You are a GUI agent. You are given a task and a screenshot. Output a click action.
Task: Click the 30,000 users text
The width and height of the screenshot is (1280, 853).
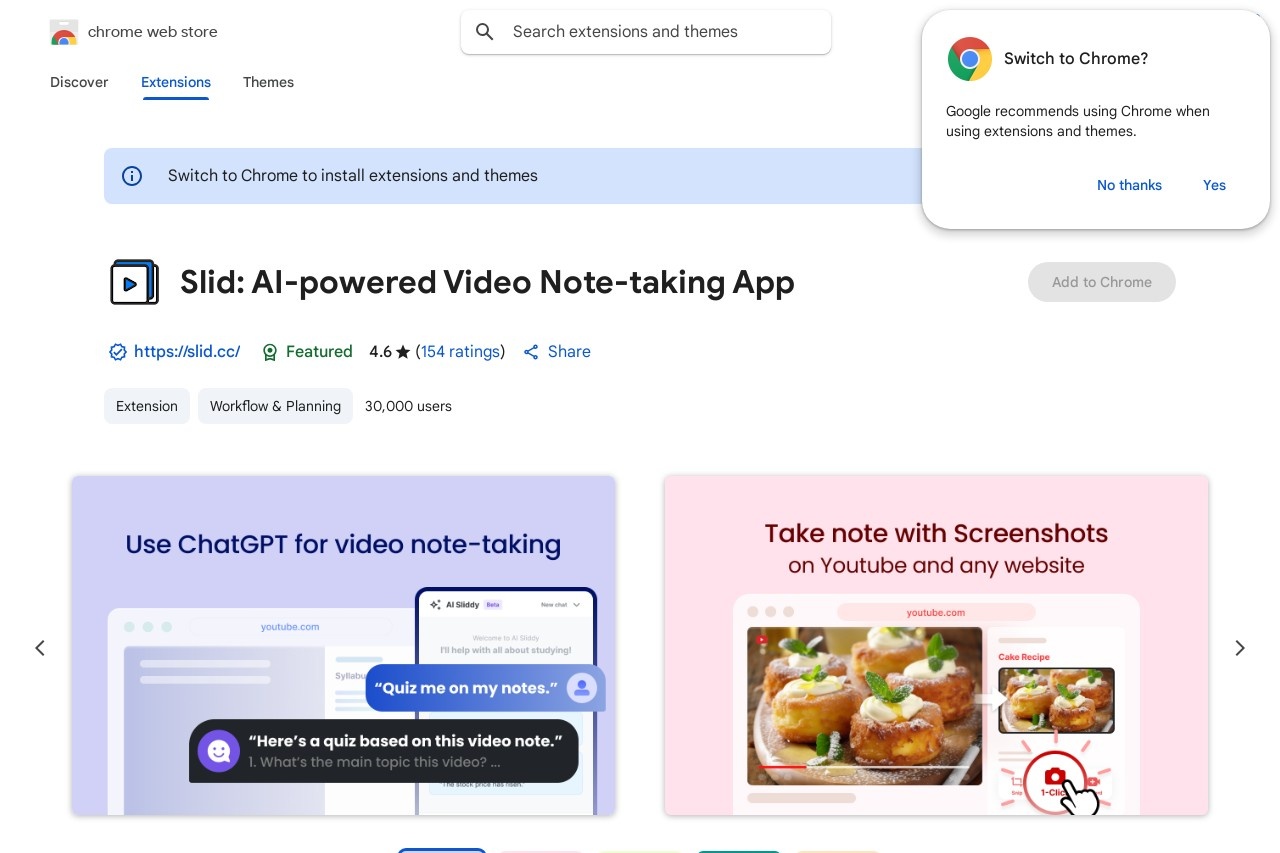tap(408, 406)
